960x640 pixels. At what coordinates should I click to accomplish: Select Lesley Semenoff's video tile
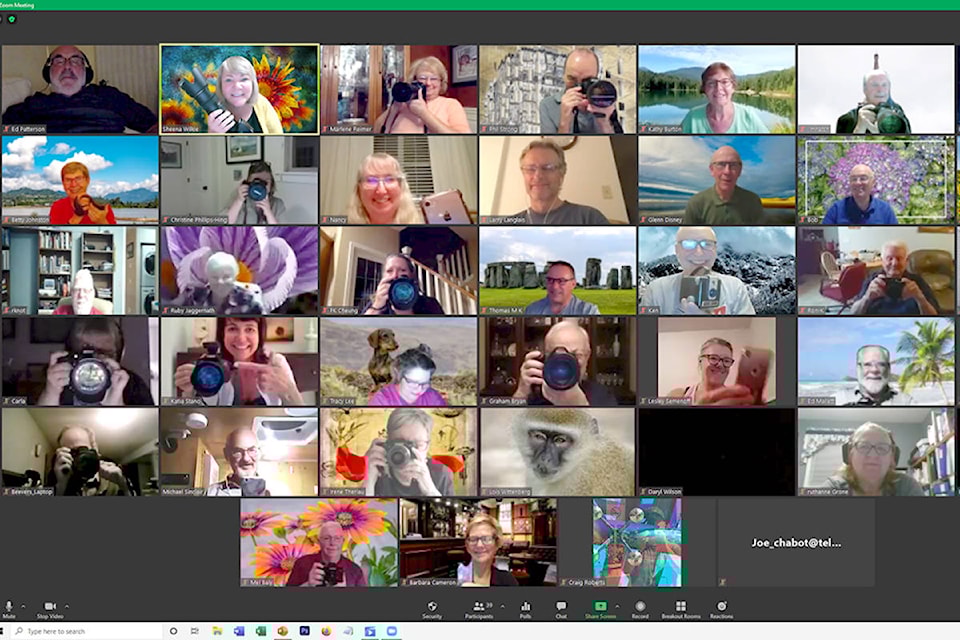[x=717, y=361]
